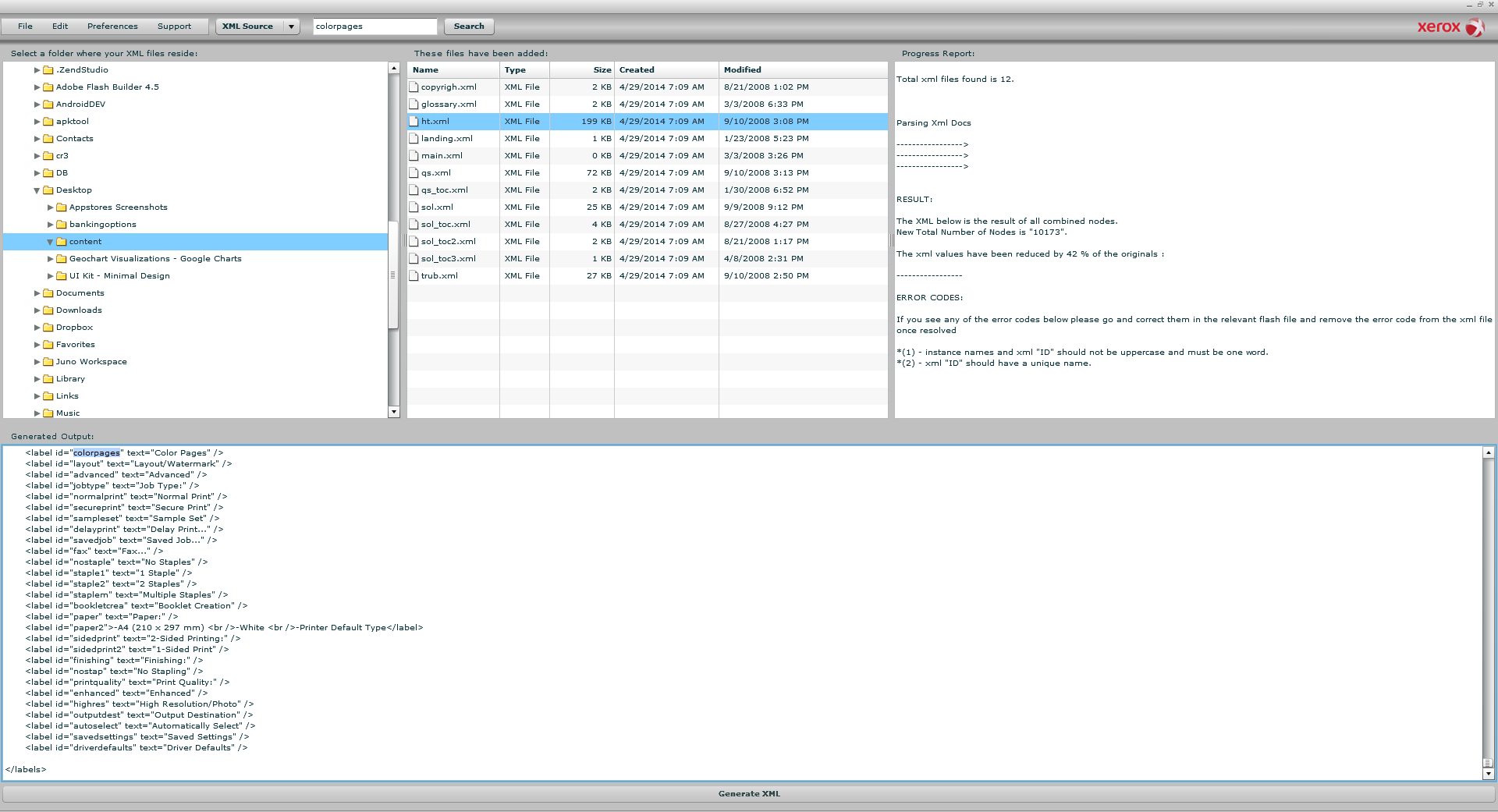Click the Downloads folder icon
The height and width of the screenshot is (812, 1498).
coord(48,310)
